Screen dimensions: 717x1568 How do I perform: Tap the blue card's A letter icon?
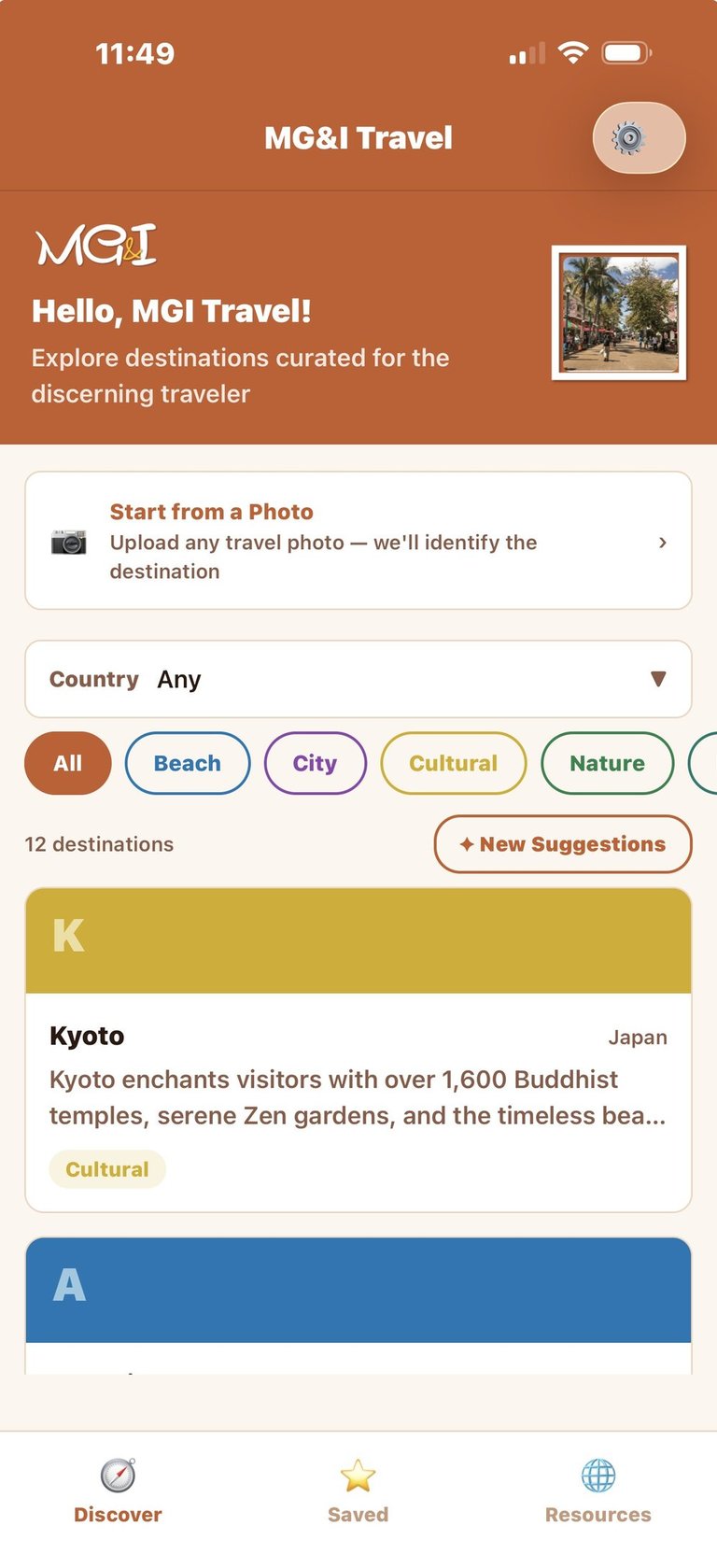coord(69,1285)
